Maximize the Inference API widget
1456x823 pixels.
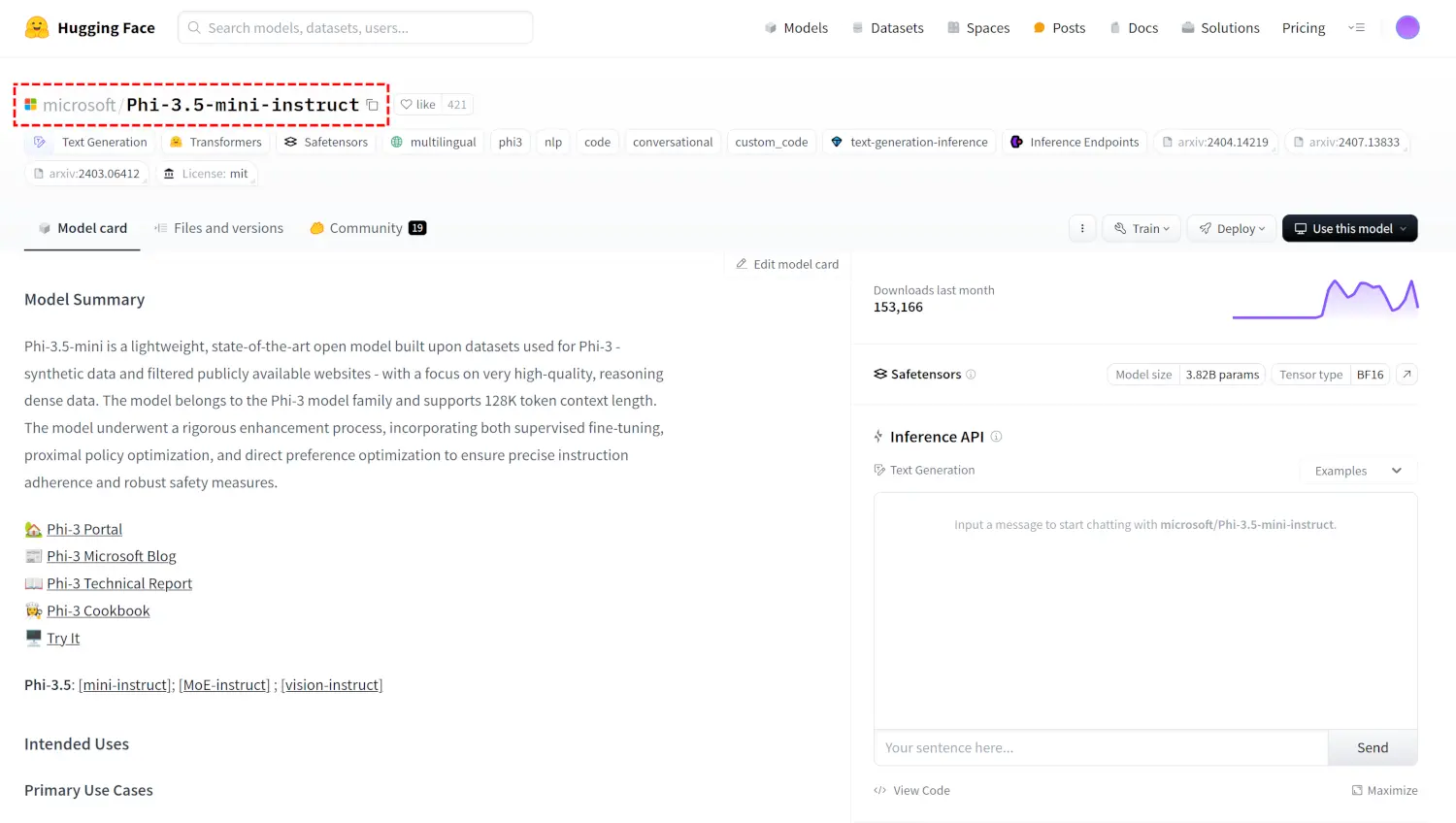1384,790
